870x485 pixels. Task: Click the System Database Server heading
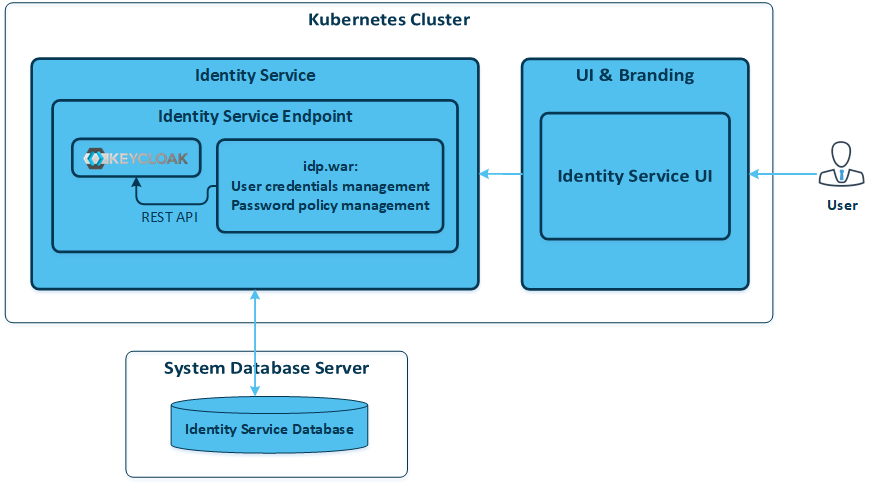pyautogui.click(x=266, y=368)
